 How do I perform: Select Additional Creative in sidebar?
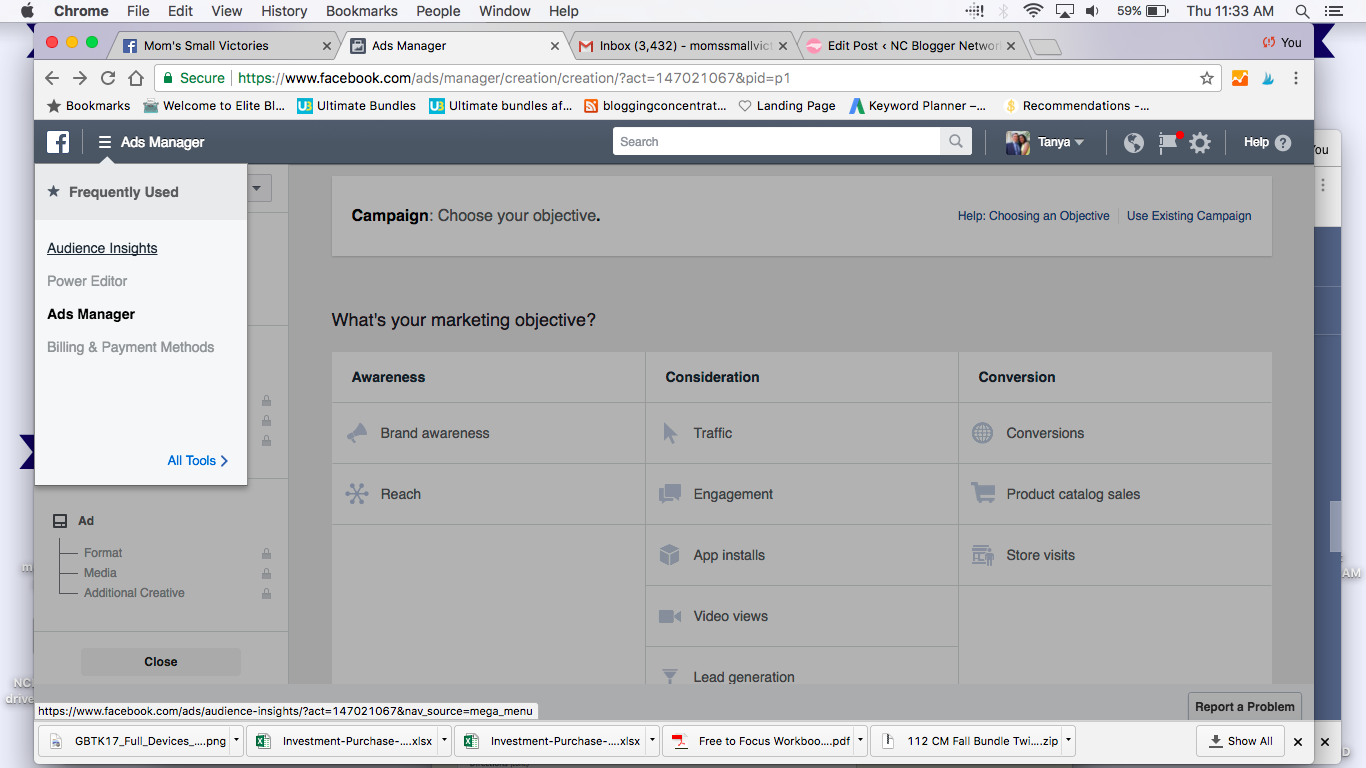tap(134, 593)
